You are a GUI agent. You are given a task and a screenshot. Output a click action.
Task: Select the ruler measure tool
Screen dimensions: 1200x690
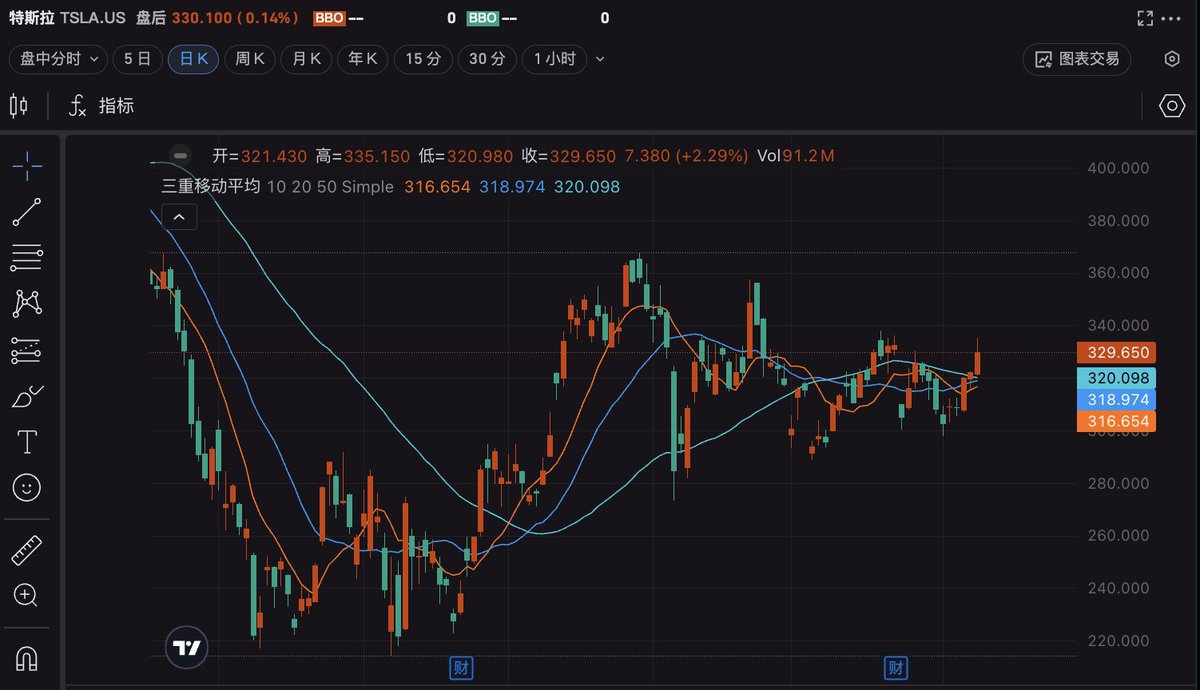pyautogui.click(x=27, y=550)
